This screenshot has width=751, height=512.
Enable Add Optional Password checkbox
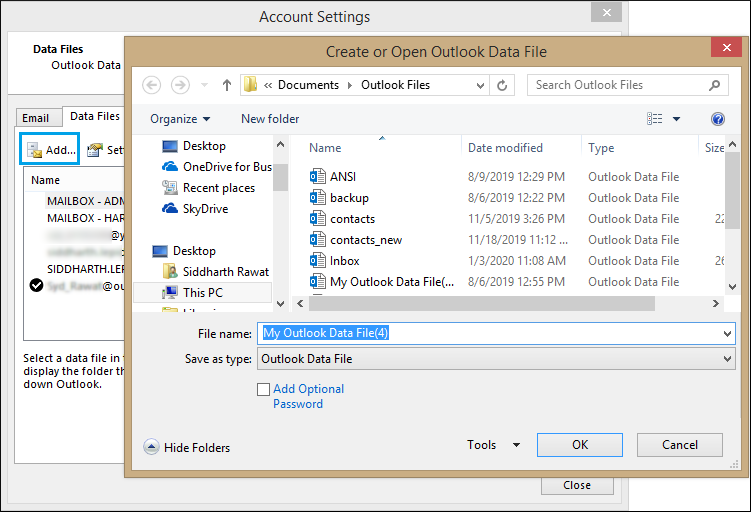[263, 389]
